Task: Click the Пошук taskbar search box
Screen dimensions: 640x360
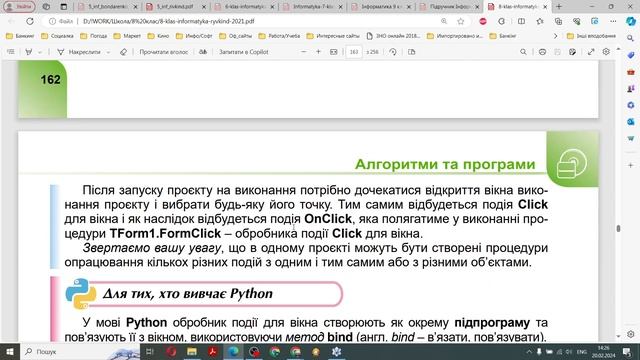Action: click(80, 351)
